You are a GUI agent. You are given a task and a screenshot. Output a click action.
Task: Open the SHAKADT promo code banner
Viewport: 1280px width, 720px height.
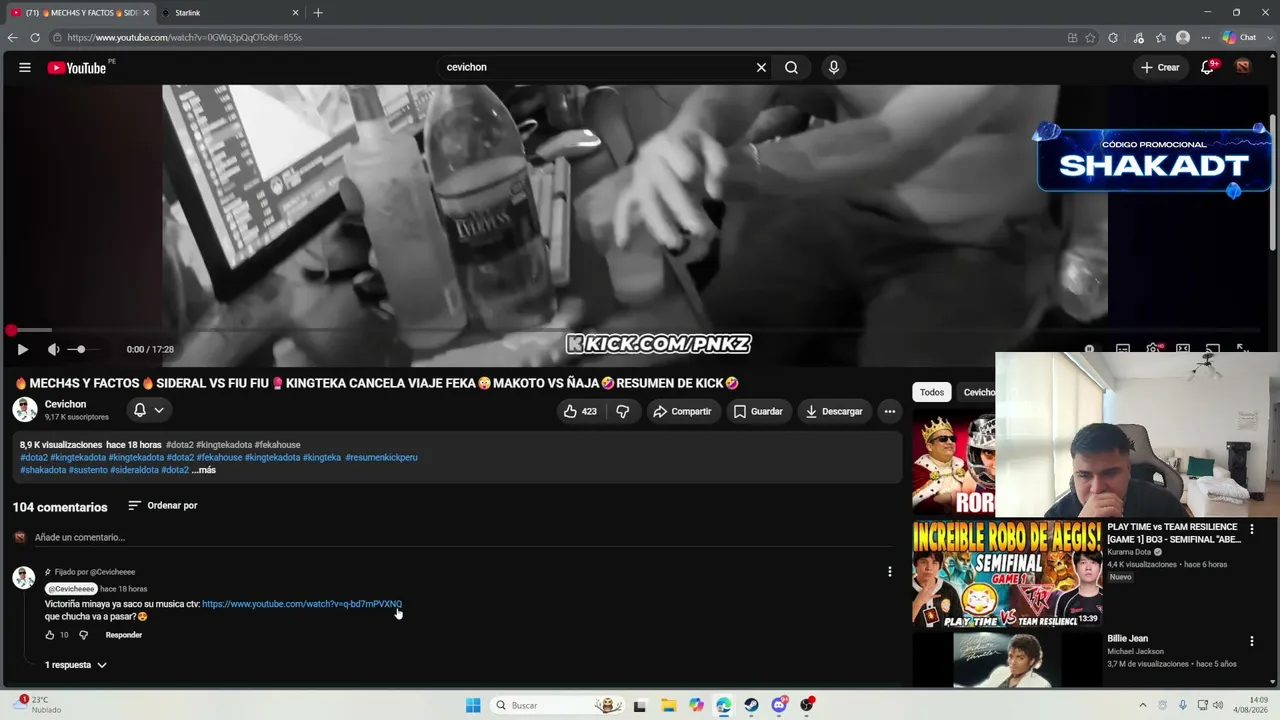[1153, 159]
